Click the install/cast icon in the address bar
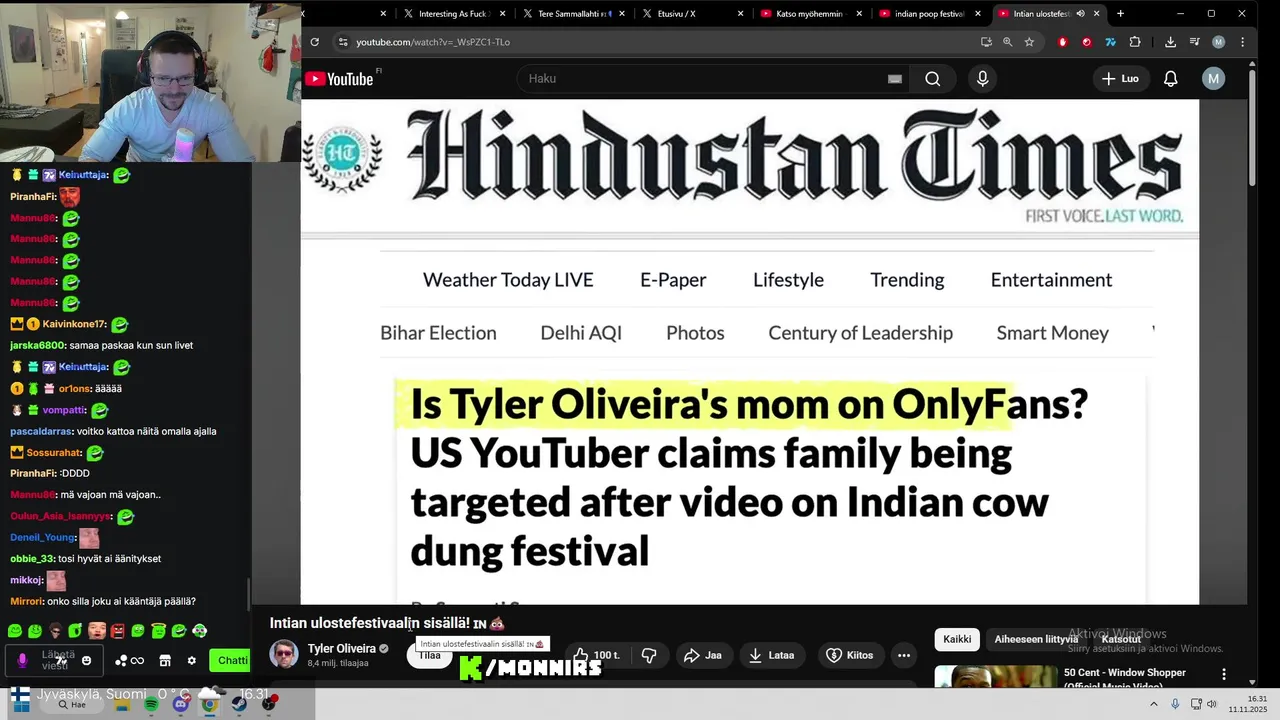This screenshot has height=720, width=1280. point(986,42)
